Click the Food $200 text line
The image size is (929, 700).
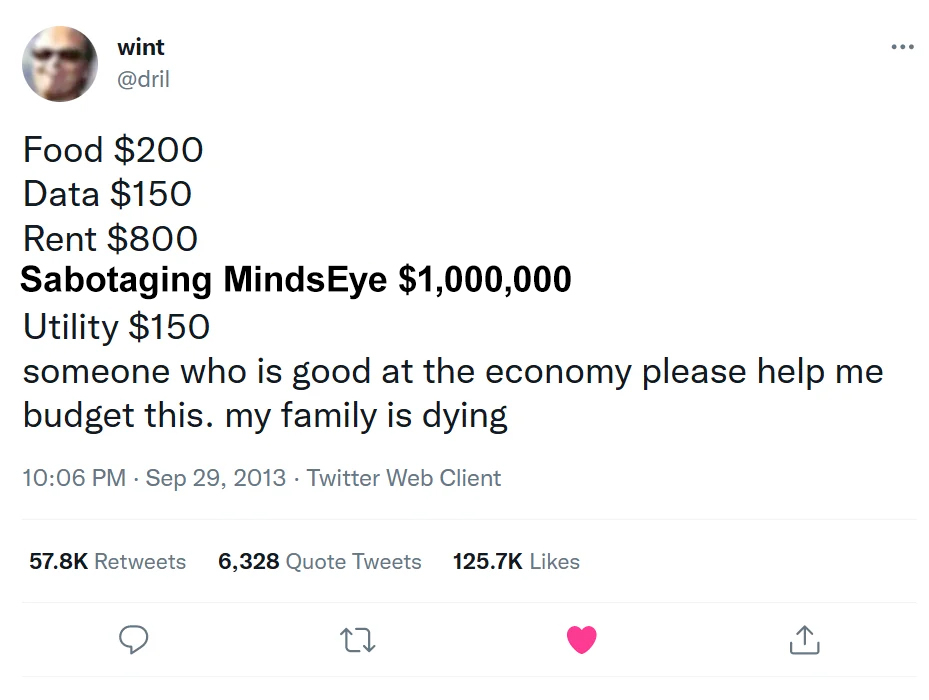(113, 150)
